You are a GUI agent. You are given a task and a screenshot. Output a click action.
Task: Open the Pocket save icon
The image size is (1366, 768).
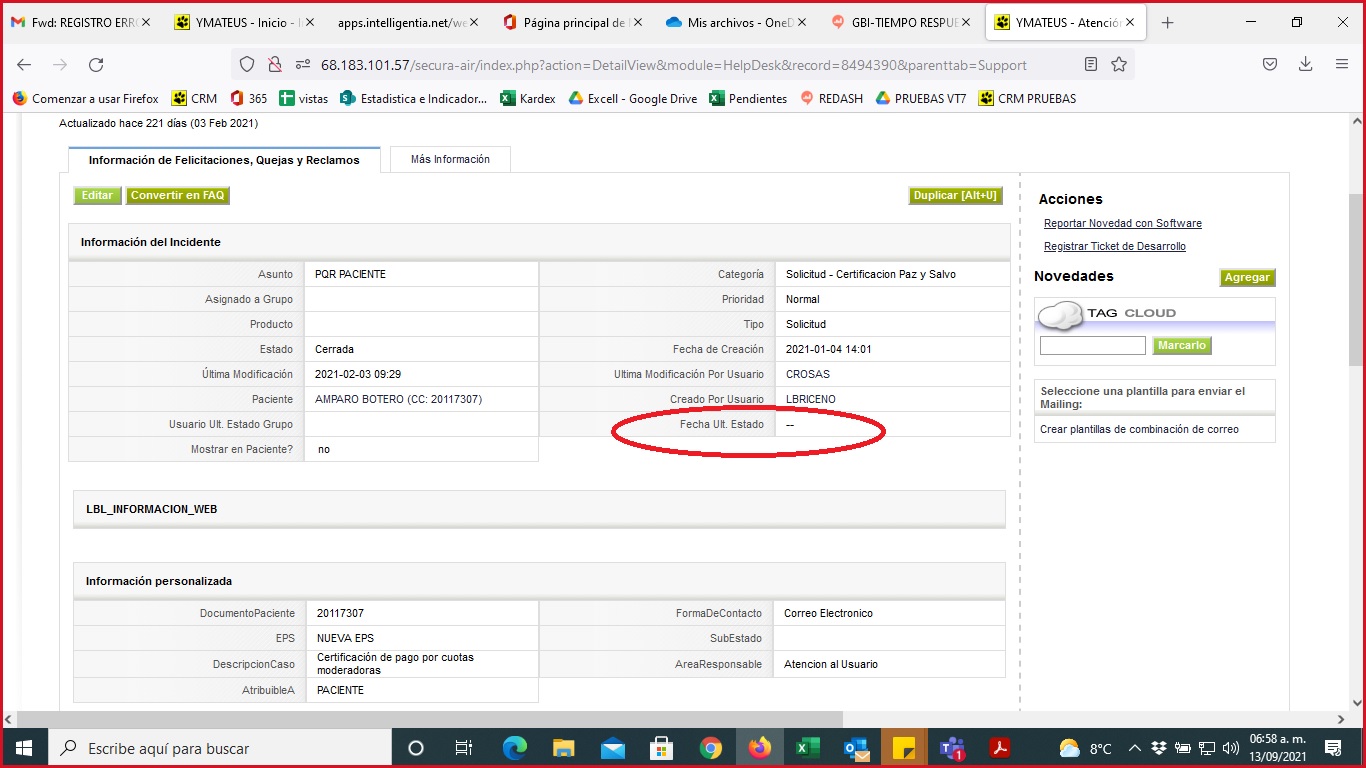click(x=1270, y=64)
